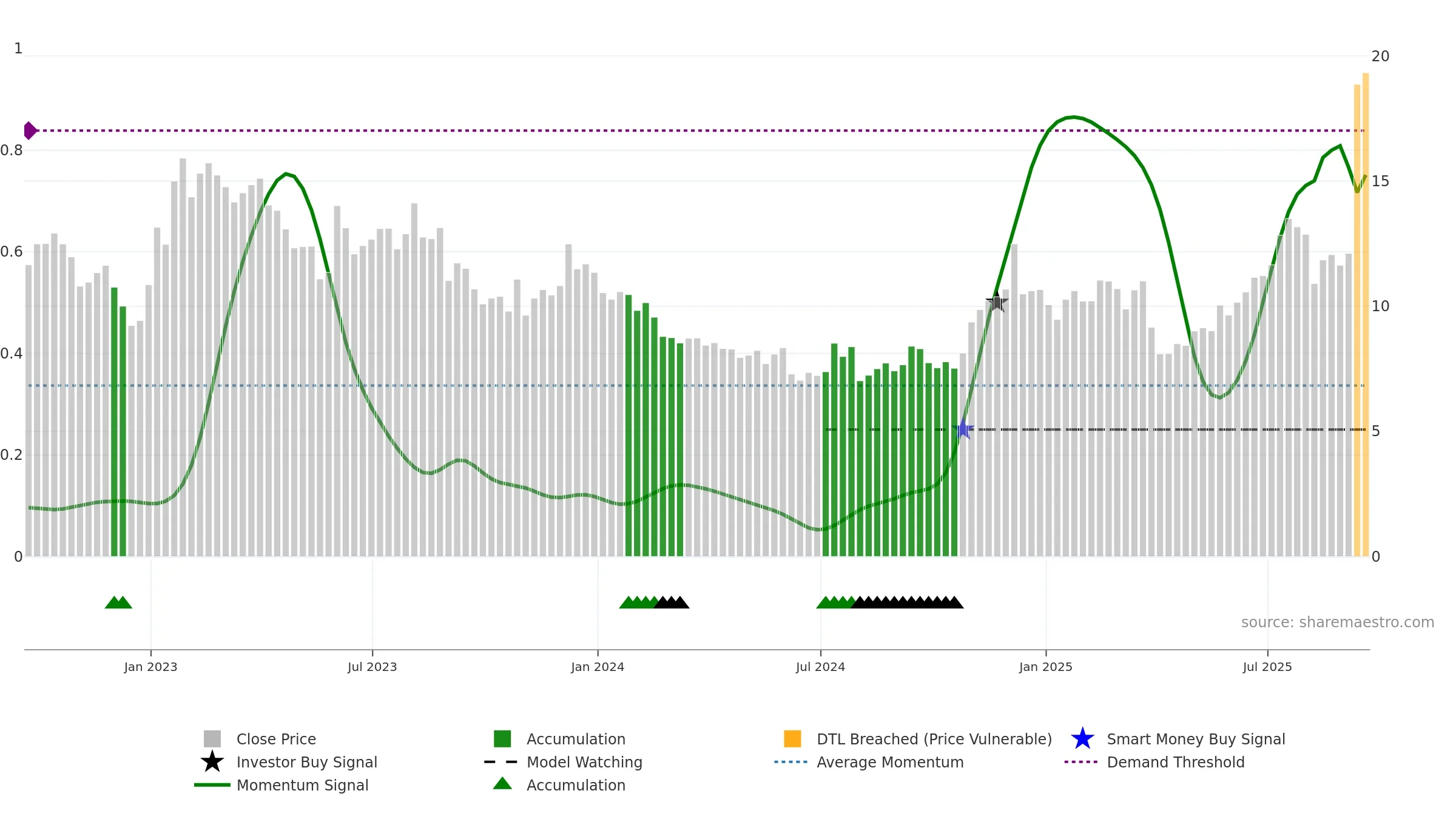
Task: Click the purple diamond Demand Threshold marker
Action: pyautogui.click(x=30, y=130)
